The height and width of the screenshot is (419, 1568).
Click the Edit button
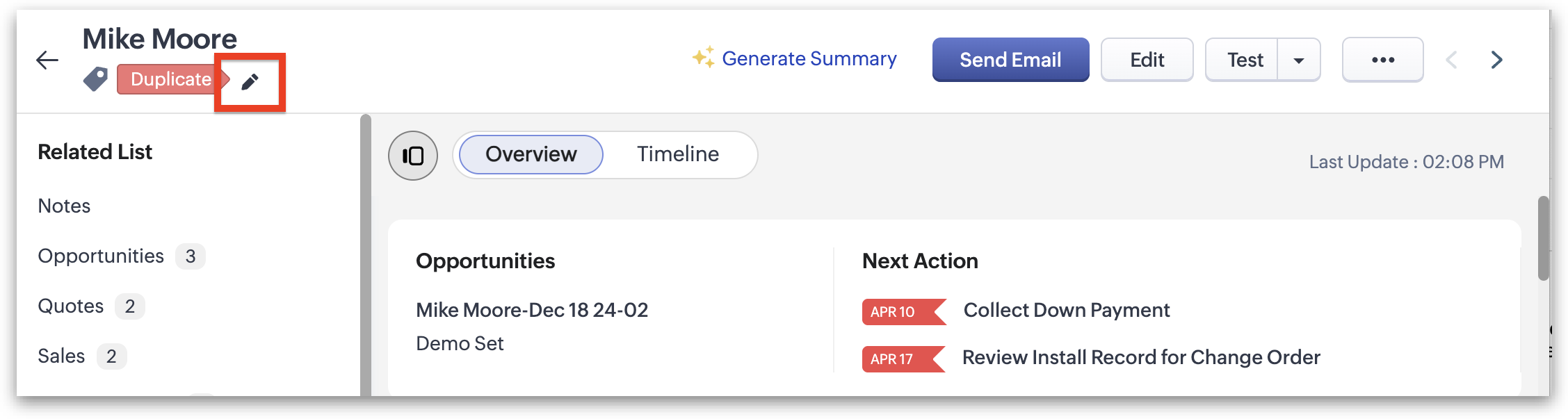pos(1147,60)
